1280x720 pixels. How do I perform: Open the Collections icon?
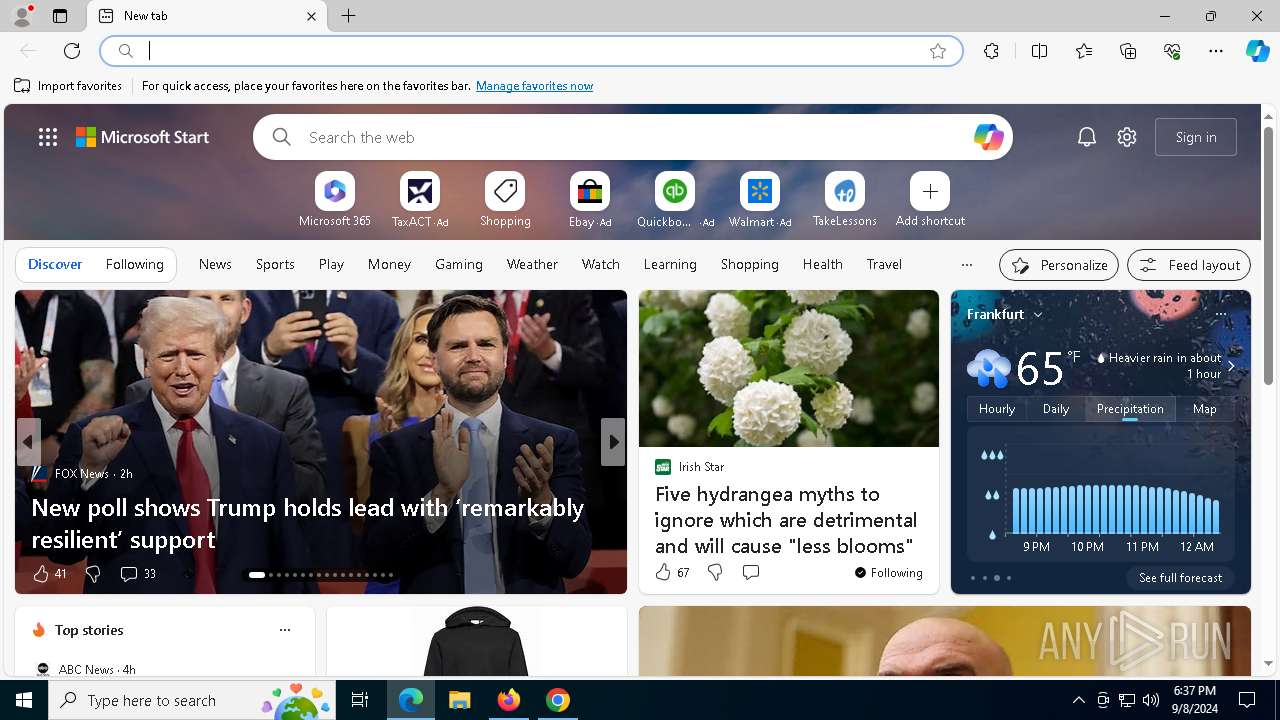point(1128,51)
